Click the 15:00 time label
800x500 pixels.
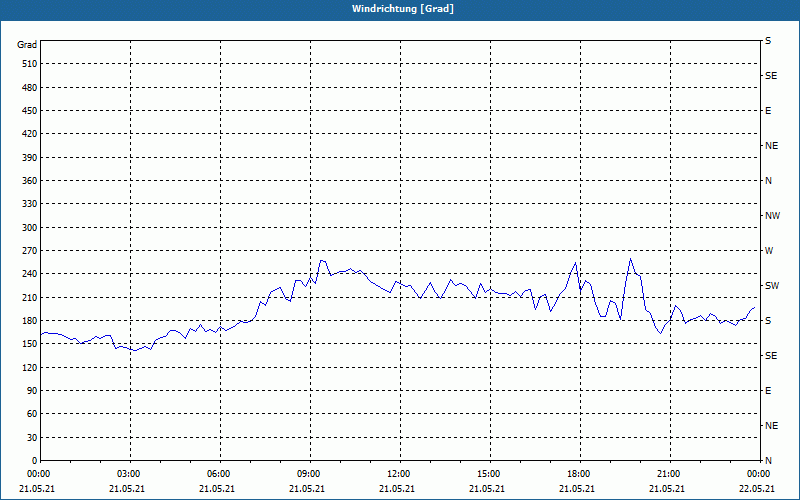pos(490,473)
